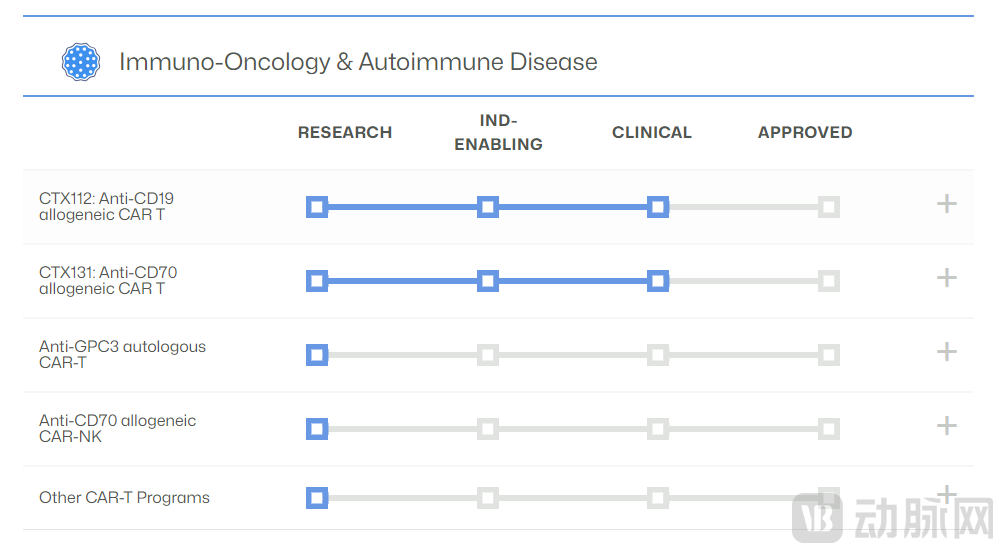Click Other CAR-T Programs Research marker
This screenshot has height=553, width=1003.
pyautogui.click(x=317, y=498)
